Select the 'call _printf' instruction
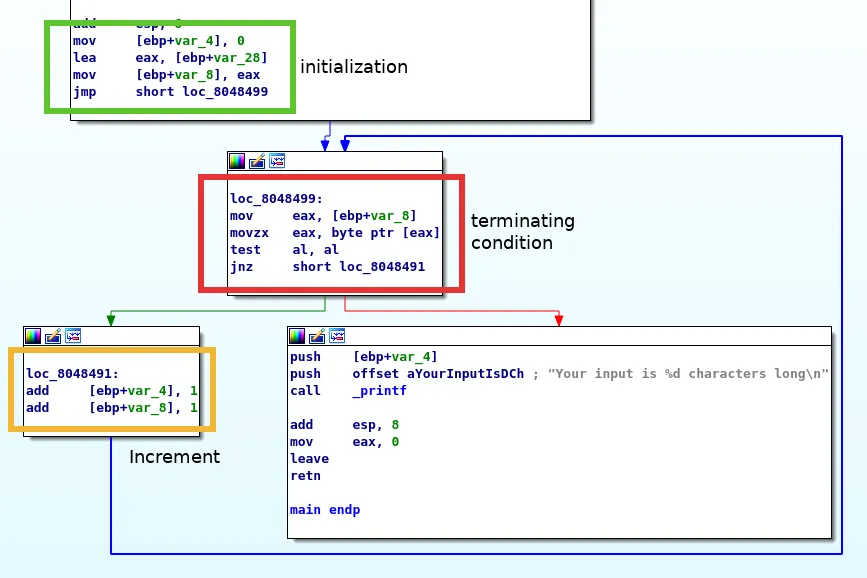This screenshot has width=867, height=578. tap(348, 391)
